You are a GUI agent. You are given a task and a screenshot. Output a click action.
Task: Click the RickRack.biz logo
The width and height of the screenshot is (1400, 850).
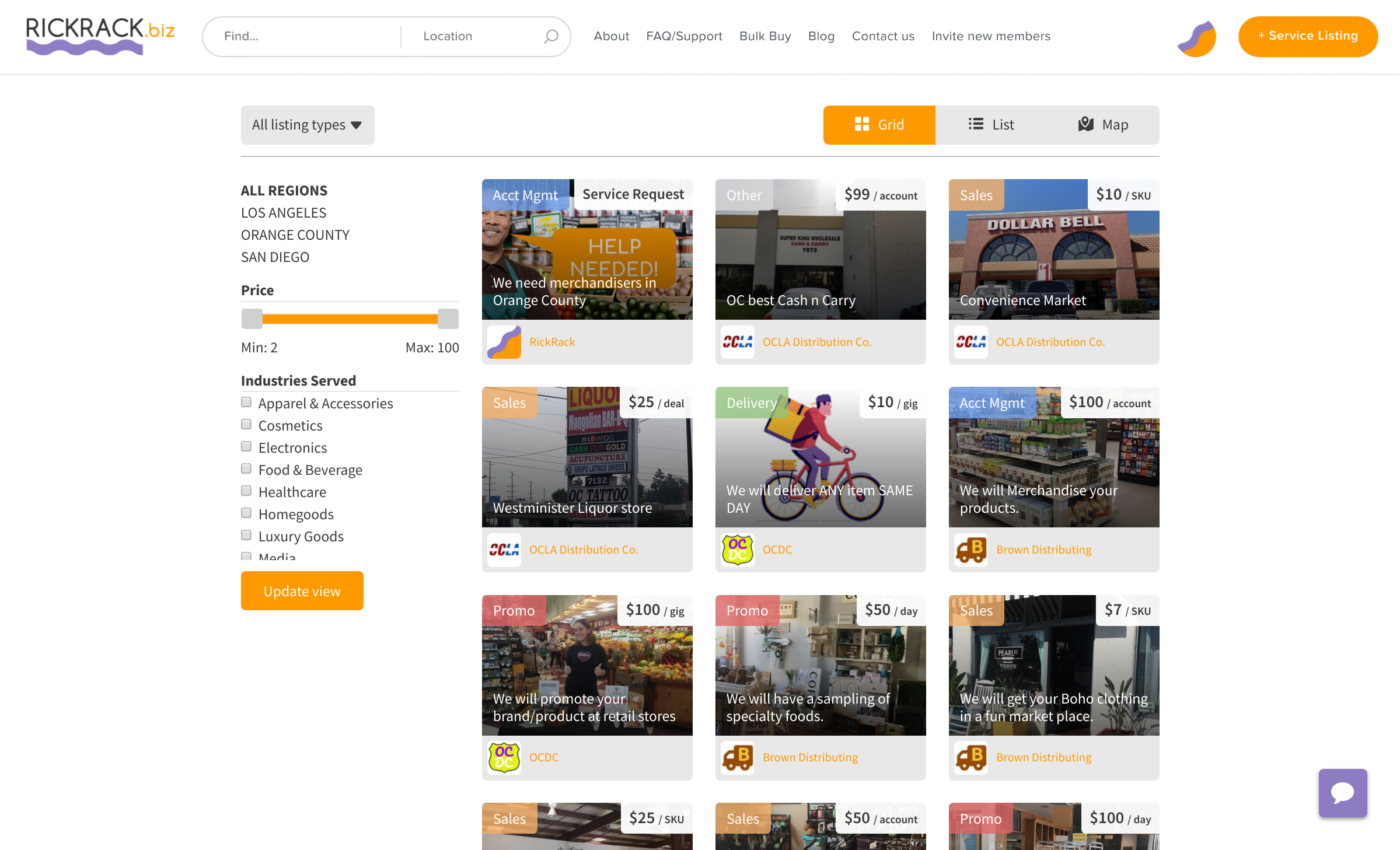(100, 36)
